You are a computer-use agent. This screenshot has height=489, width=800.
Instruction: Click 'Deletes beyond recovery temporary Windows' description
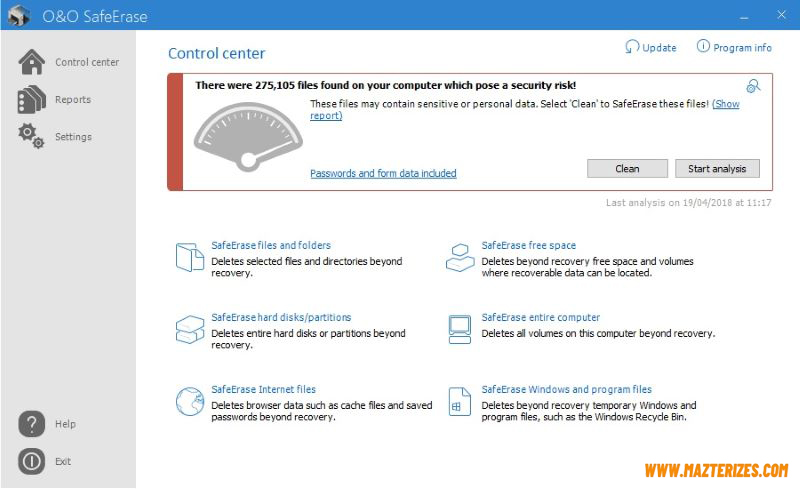(x=589, y=411)
